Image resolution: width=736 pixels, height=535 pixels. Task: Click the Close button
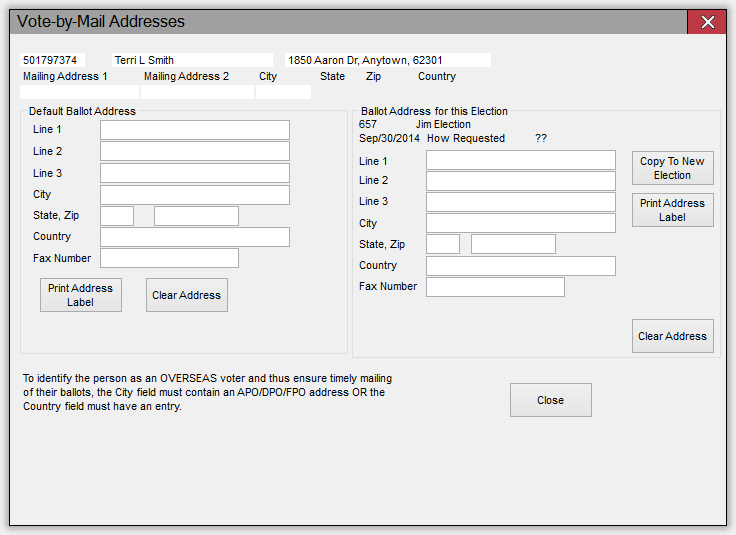tap(550, 400)
